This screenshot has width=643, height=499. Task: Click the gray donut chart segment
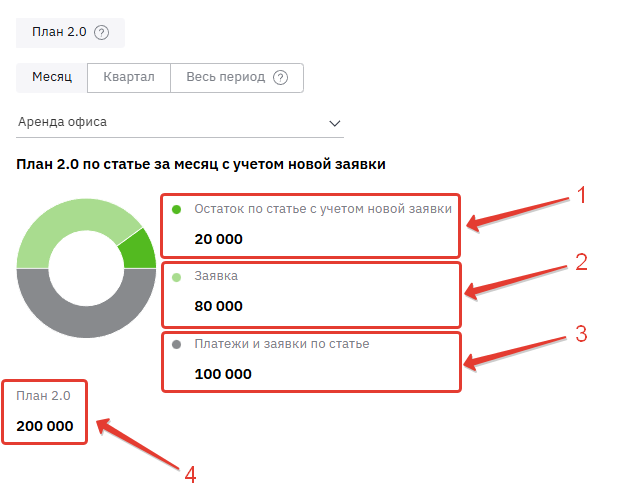point(85,322)
